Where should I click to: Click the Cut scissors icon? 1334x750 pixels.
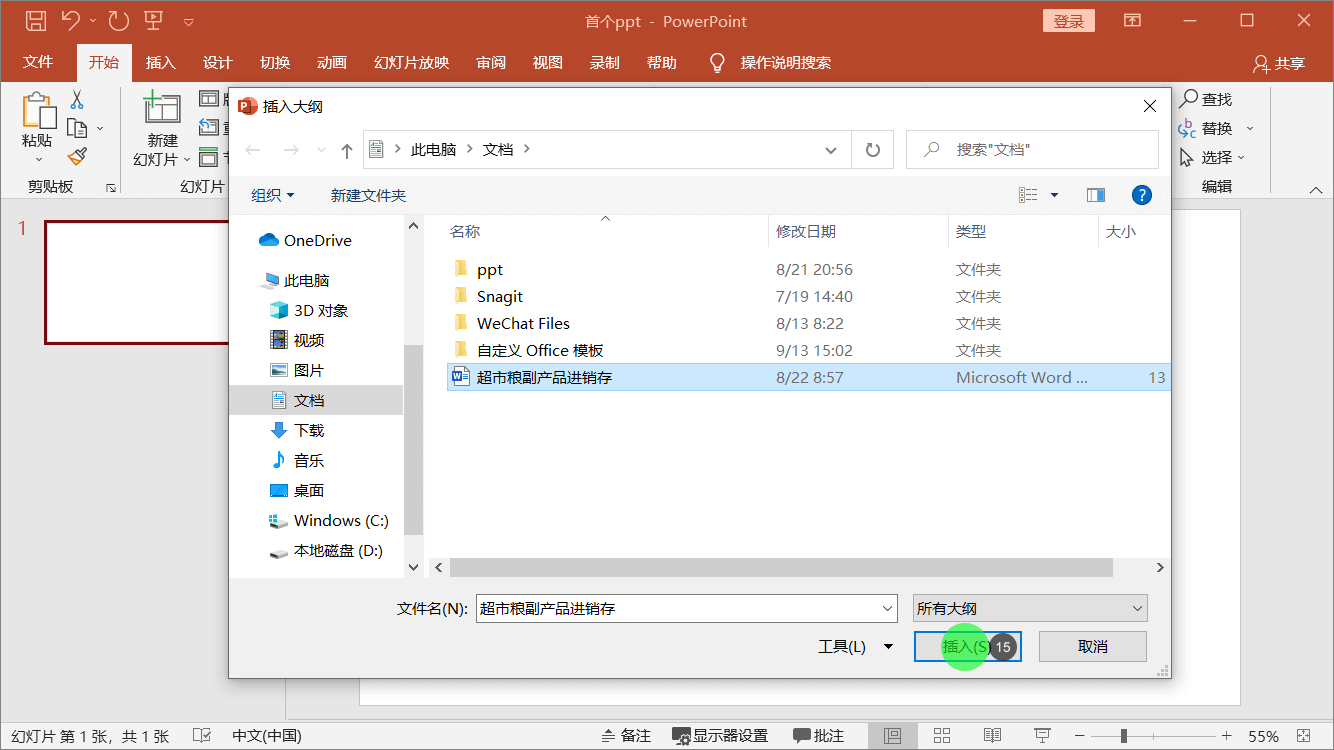(77, 100)
